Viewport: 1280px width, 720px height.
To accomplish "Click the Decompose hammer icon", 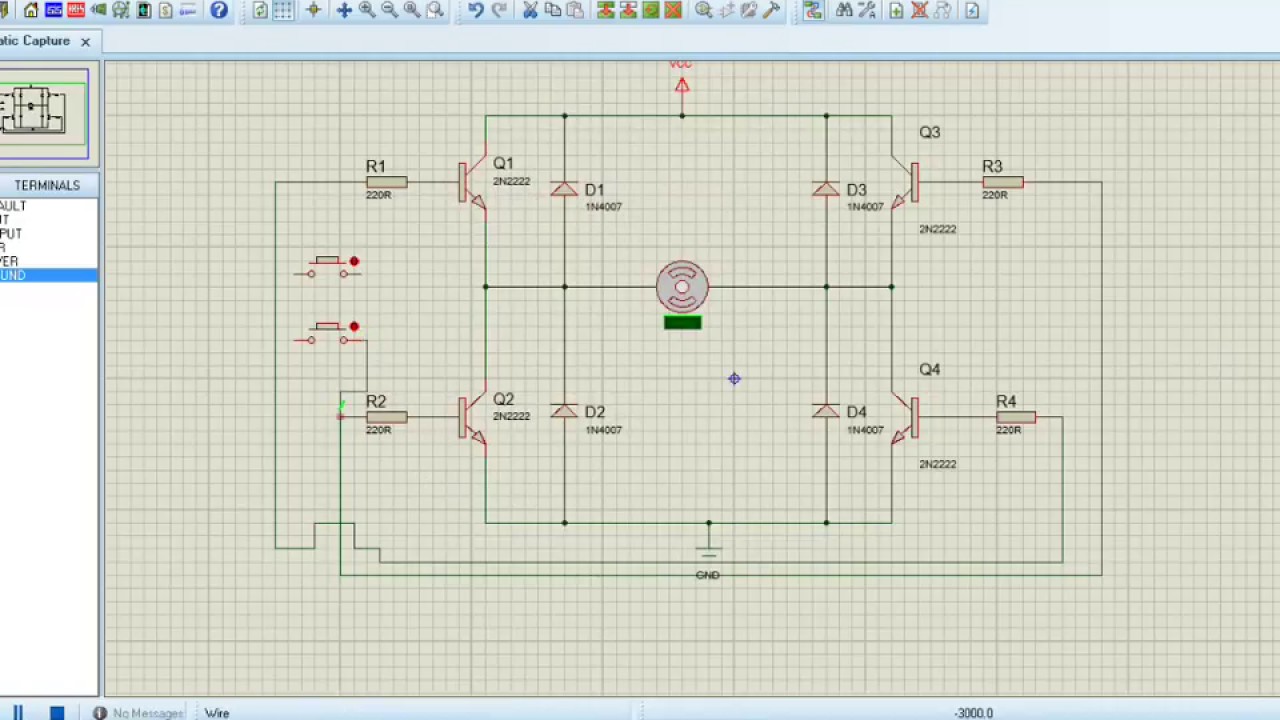I will point(771,10).
